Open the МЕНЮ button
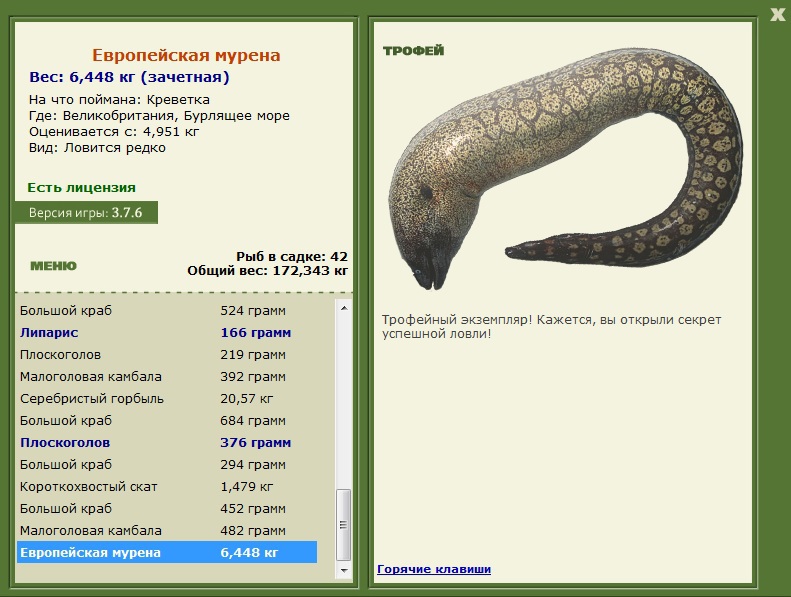791x597 pixels. 53,266
